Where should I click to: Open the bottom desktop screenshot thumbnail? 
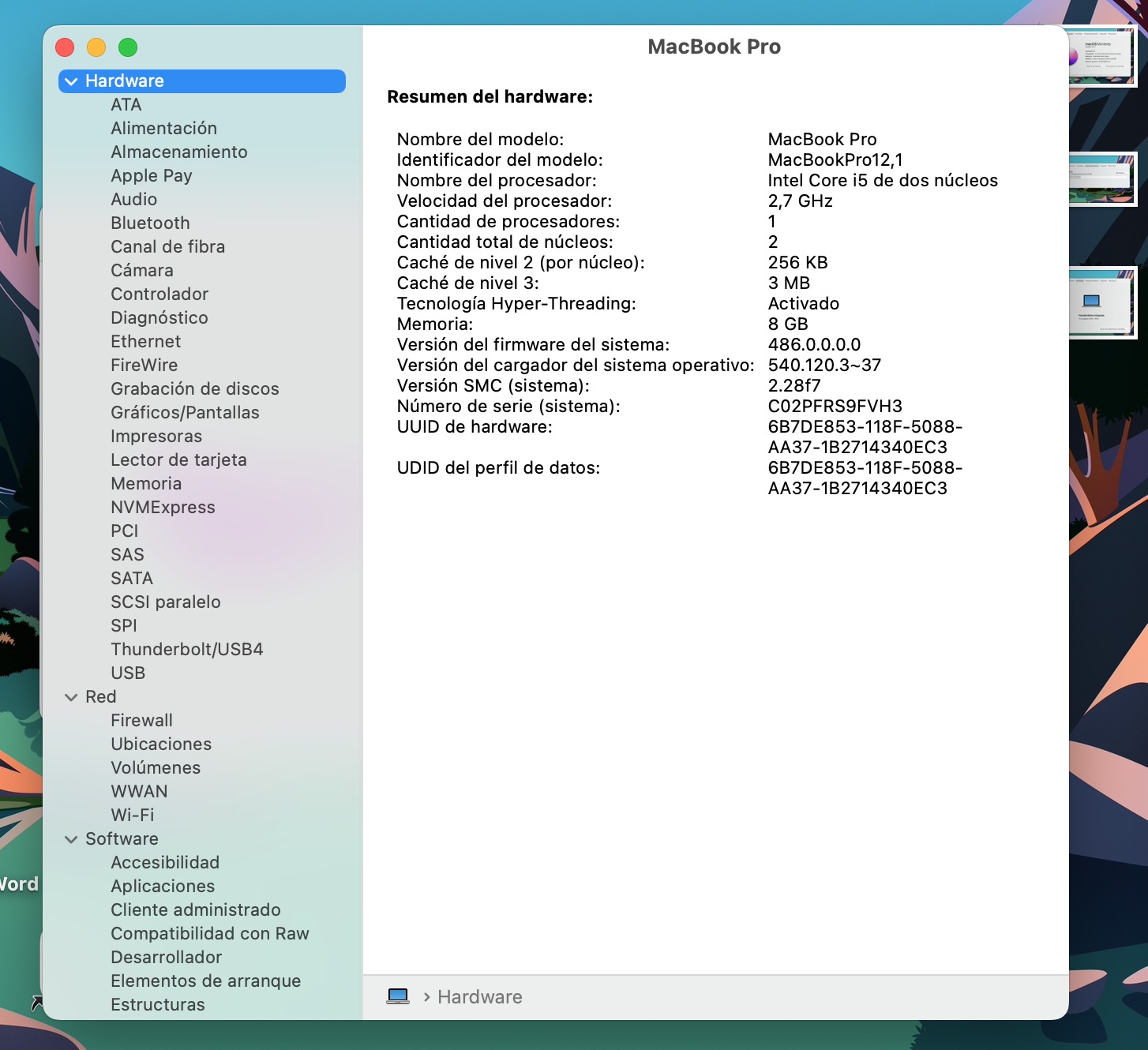point(1102,303)
